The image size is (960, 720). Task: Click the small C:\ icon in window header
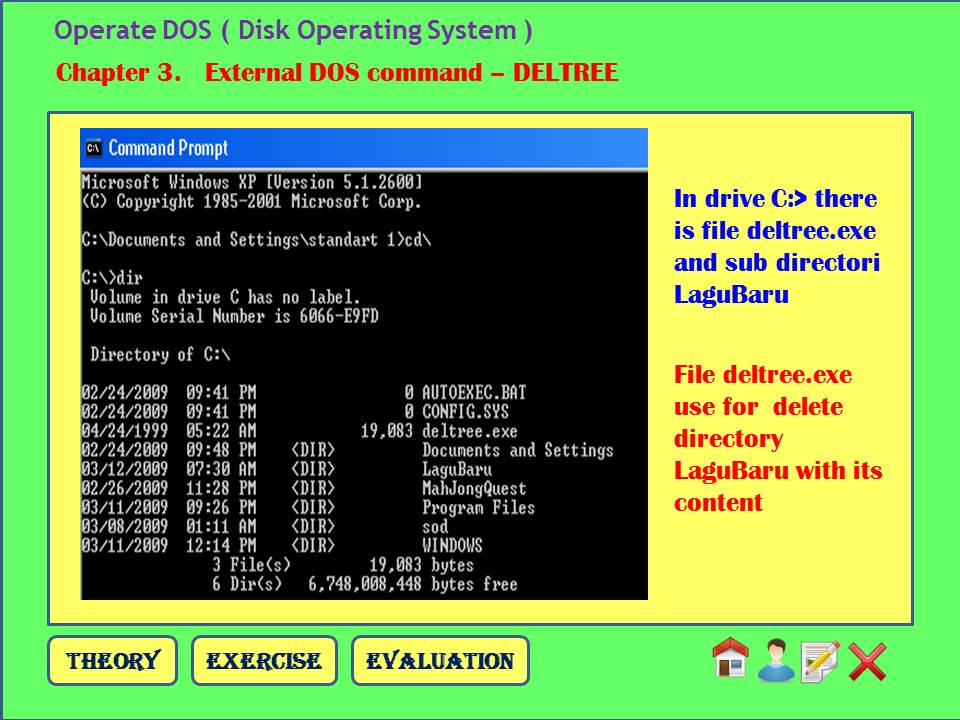tap(94, 147)
